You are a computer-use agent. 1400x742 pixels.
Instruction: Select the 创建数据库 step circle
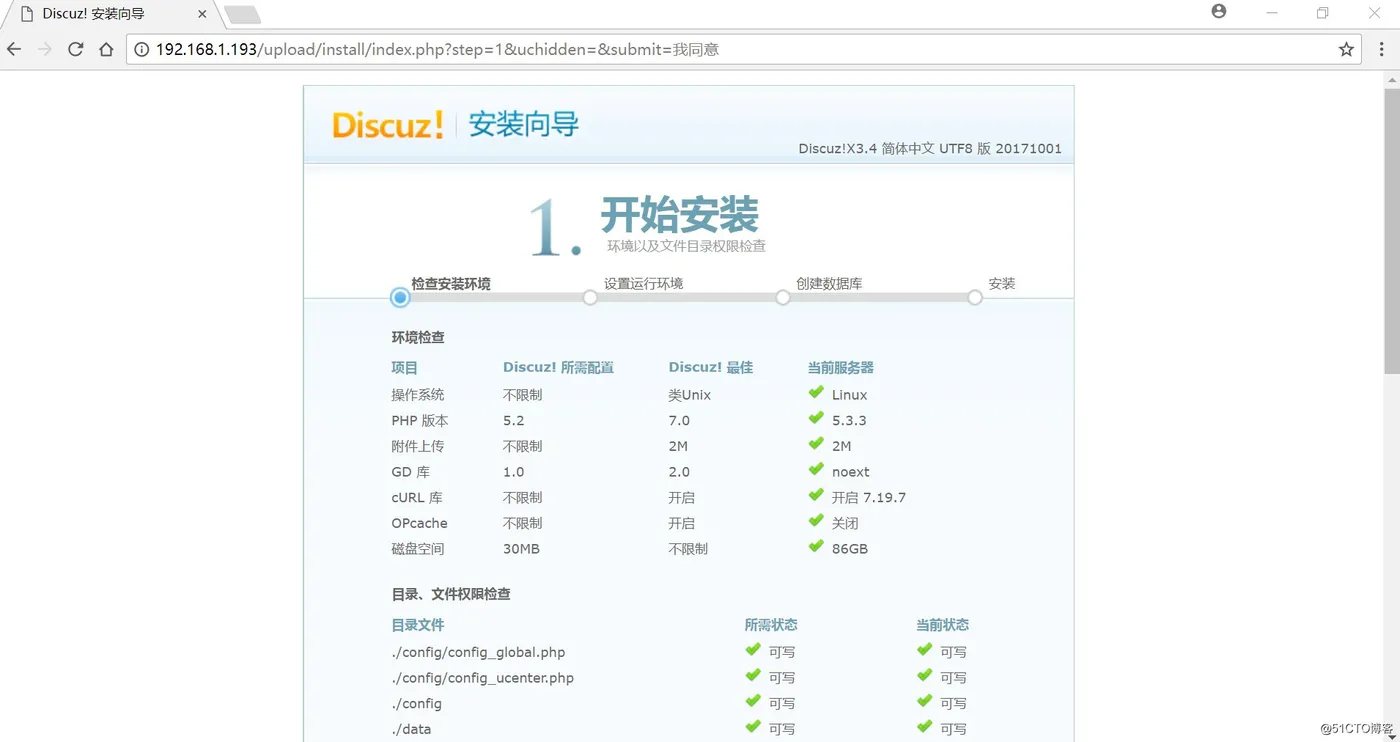[x=783, y=297]
